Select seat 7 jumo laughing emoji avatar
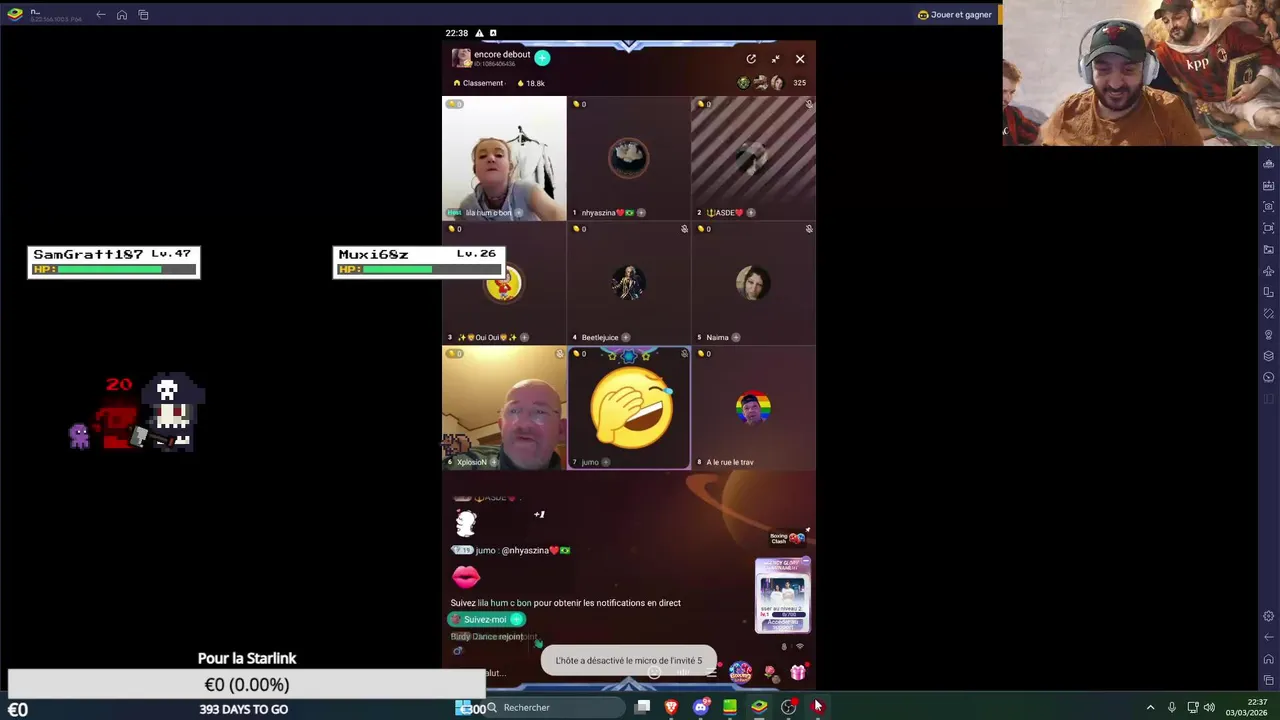This screenshot has height=720, width=1280. [629, 408]
